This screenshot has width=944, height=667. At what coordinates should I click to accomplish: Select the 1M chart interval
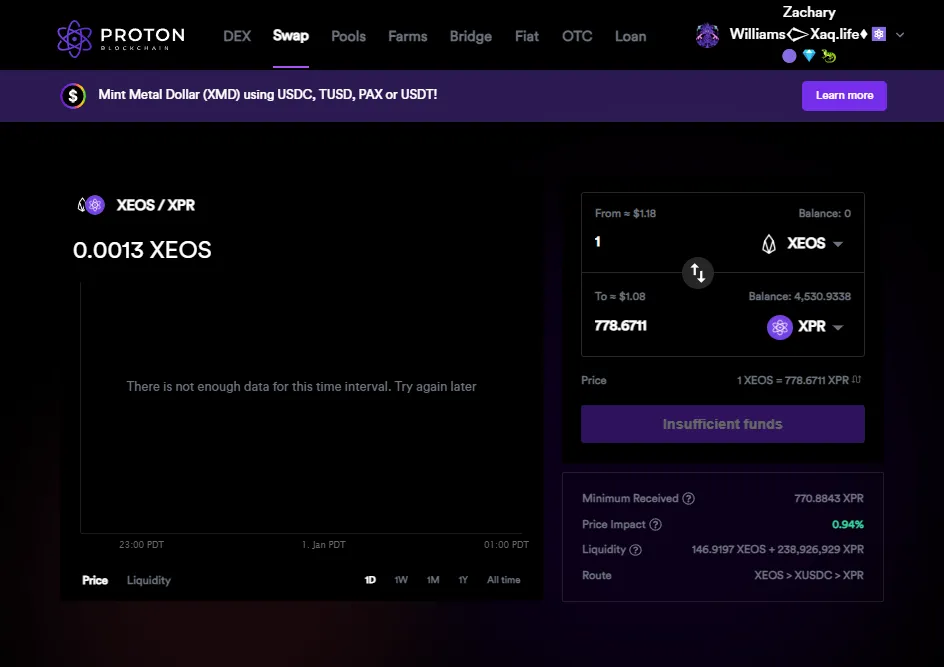[x=433, y=580]
